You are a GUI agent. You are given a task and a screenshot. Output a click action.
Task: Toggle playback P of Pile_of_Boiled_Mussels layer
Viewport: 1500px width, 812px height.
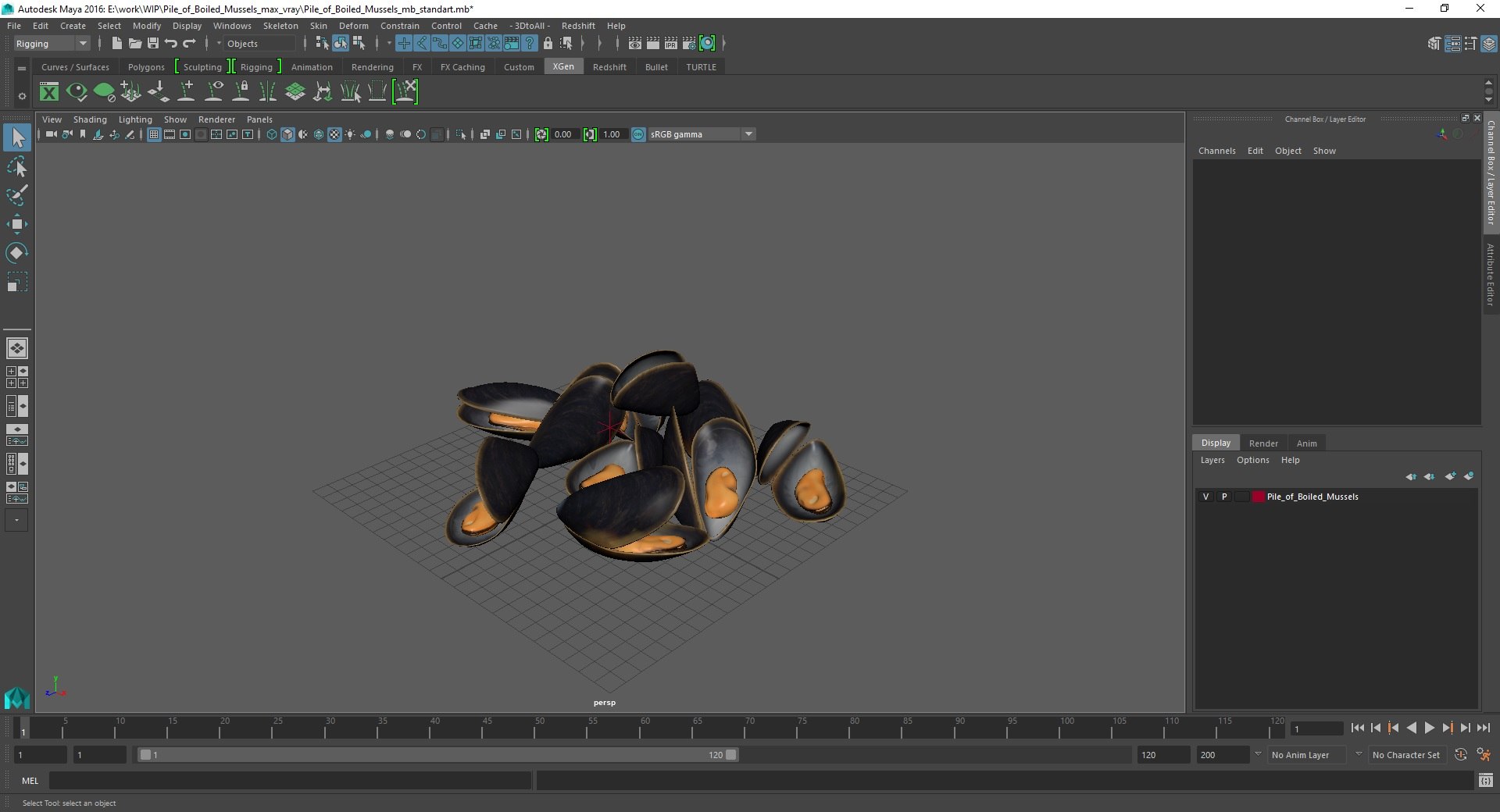(1224, 497)
